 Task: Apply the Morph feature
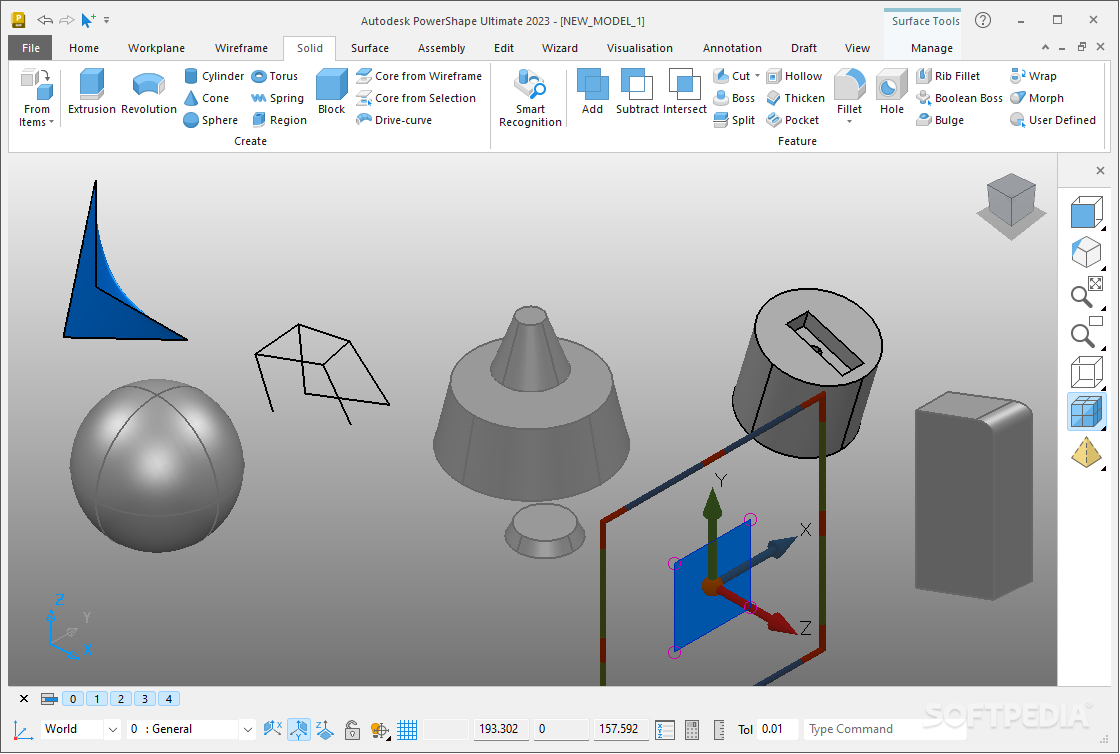coord(1037,98)
